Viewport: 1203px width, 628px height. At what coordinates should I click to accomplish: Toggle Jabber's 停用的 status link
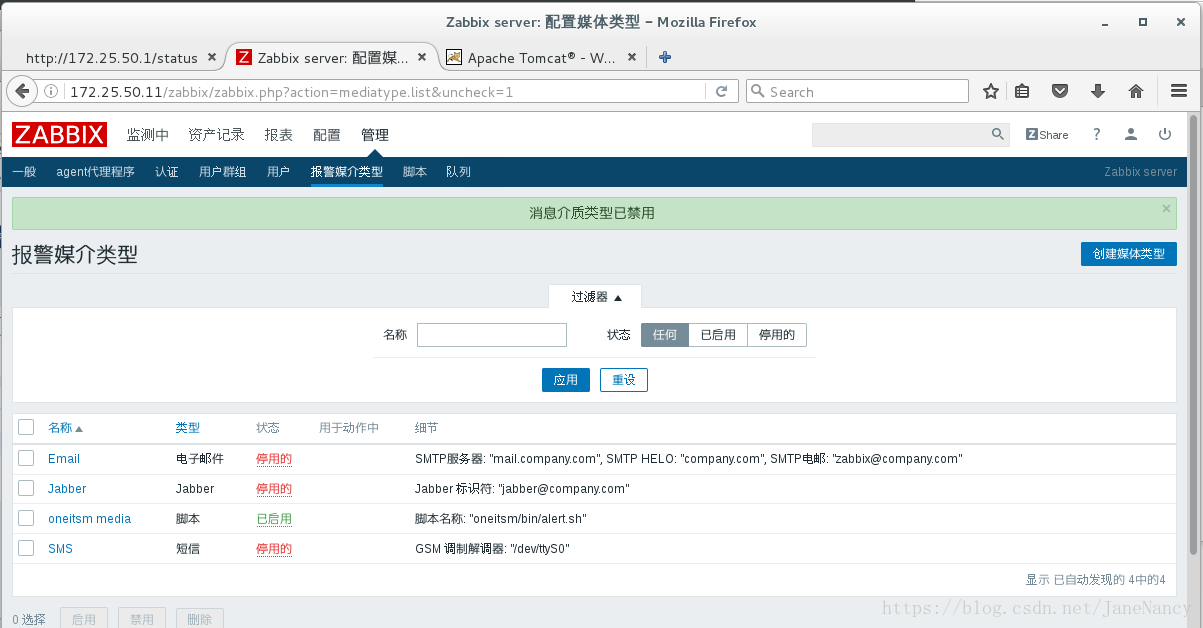click(274, 489)
